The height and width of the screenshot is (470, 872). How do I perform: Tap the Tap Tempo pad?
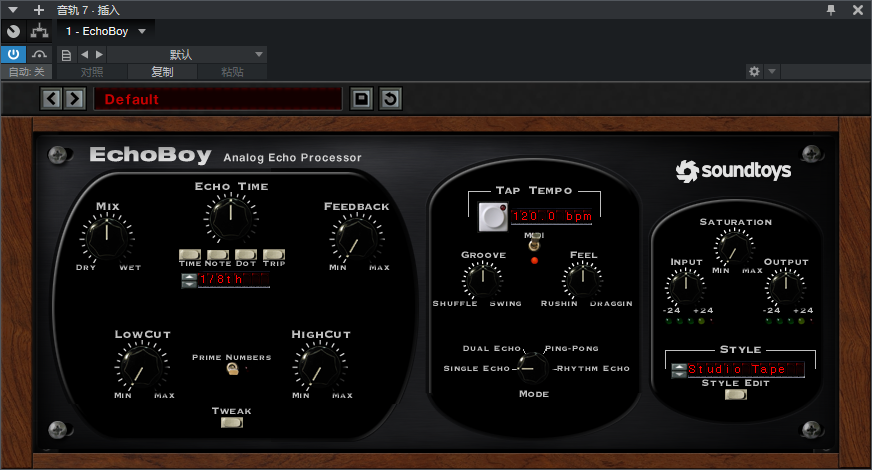[x=493, y=217]
